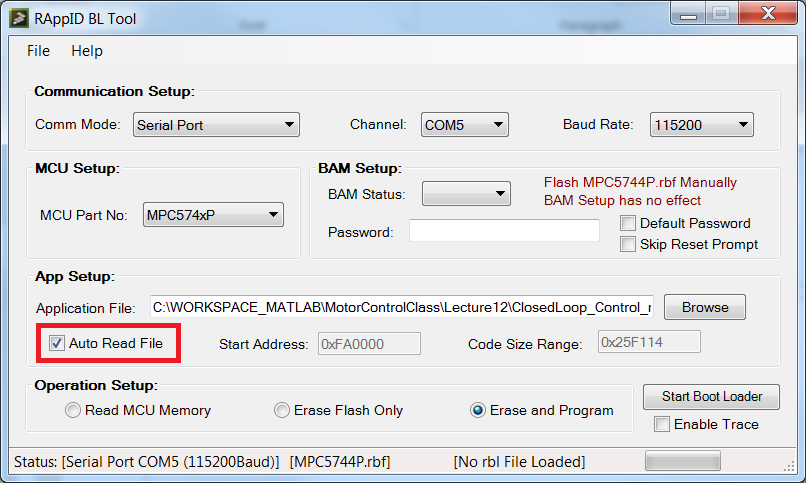Click the Code Size Range field
The width and height of the screenshot is (806, 483).
[x=649, y=342]
